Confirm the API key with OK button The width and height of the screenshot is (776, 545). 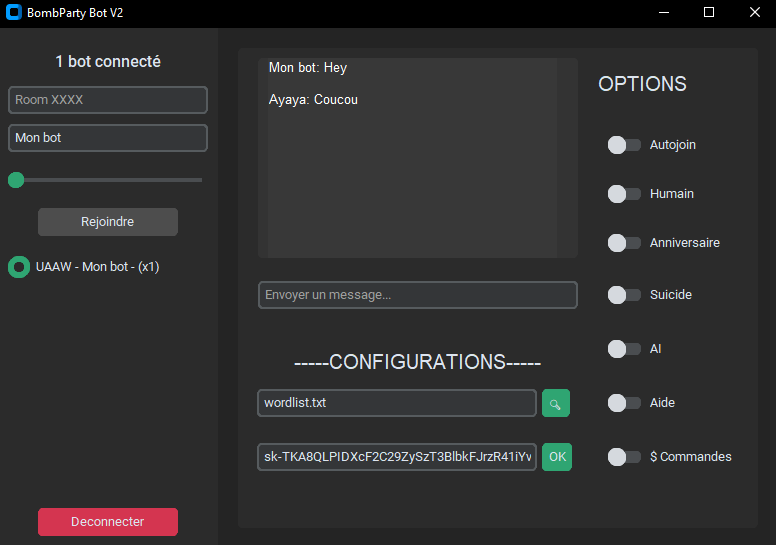557,457
